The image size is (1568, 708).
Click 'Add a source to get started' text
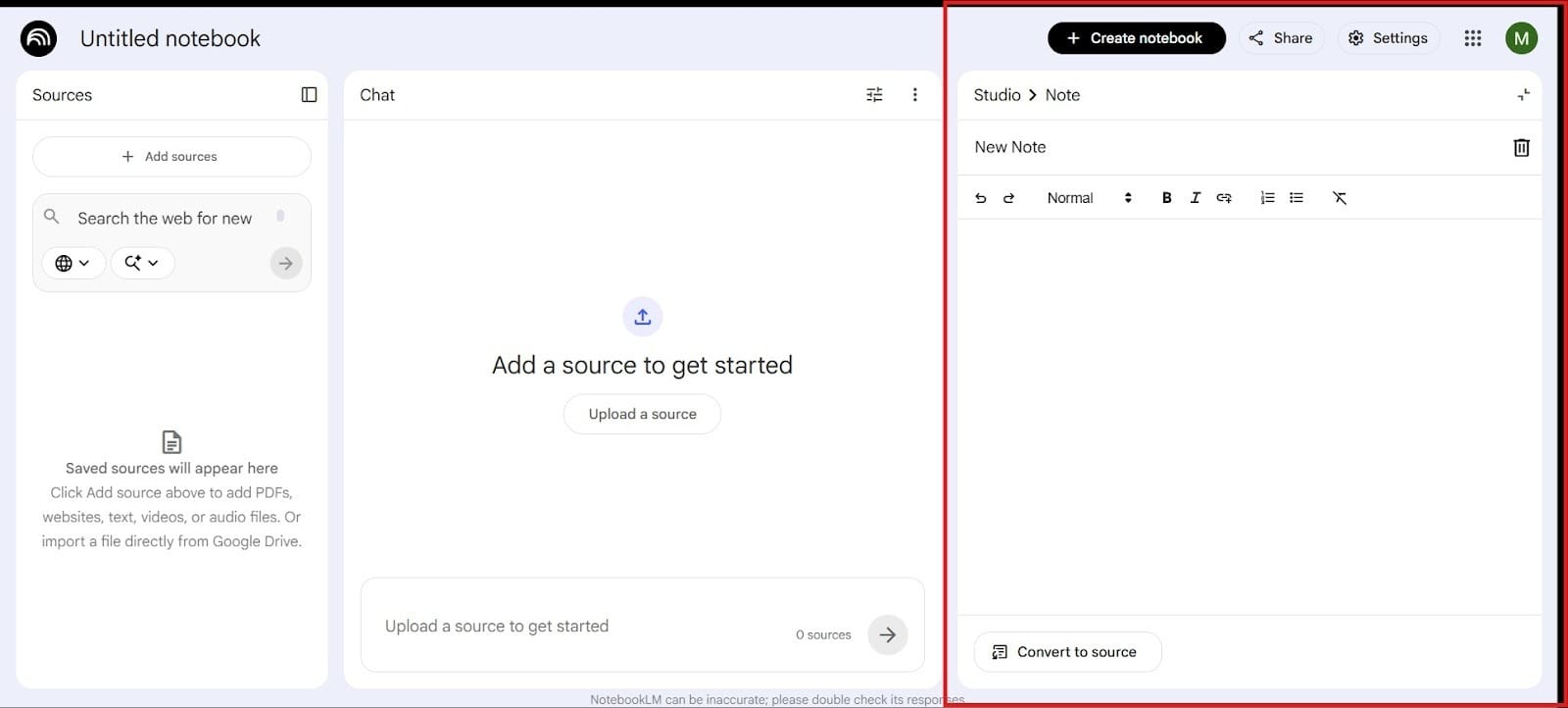pyautogui.click(x=642, y=365)
